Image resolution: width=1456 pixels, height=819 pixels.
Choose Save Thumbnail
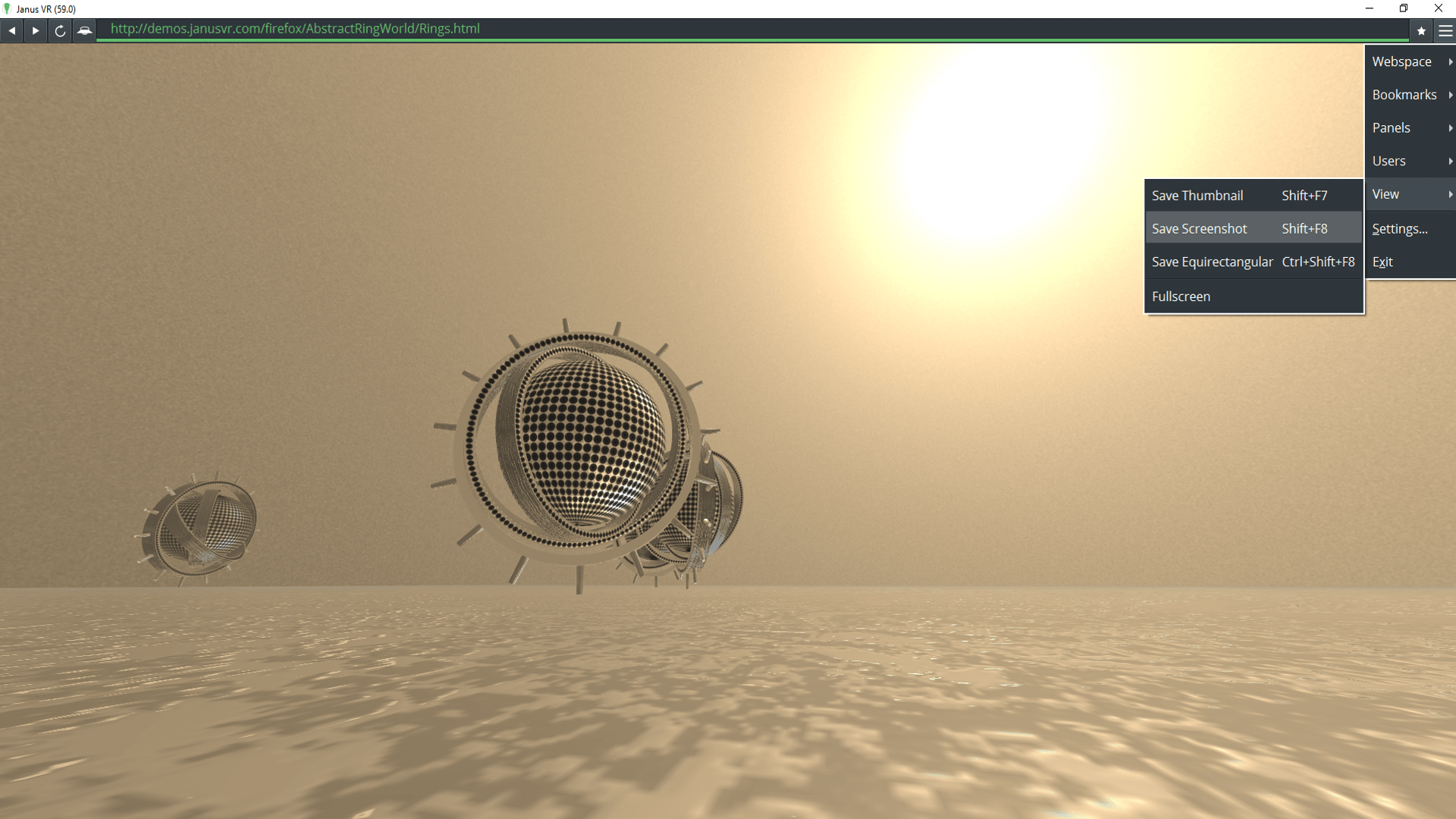pyautogui.click(x=1197, y=195)
